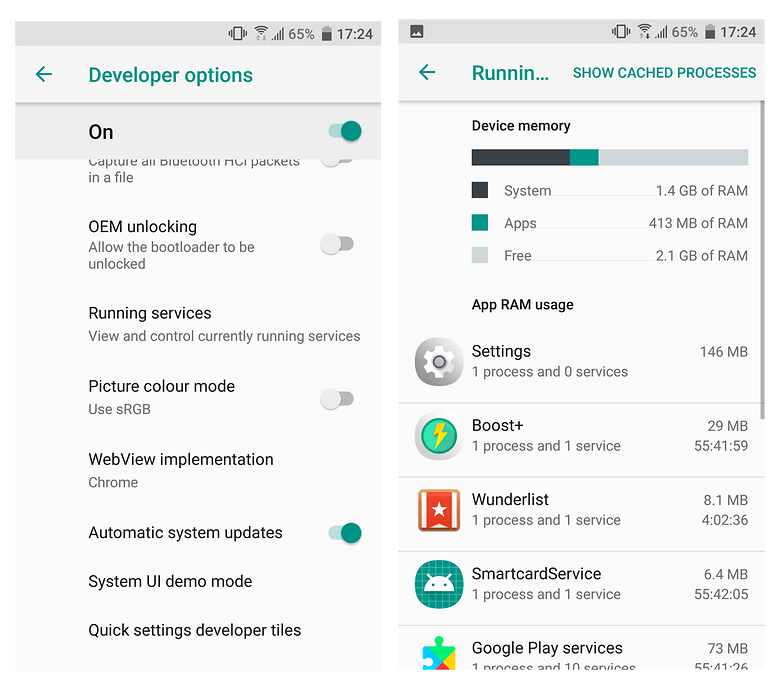The image size is (782, 681).
Task: Tap Wunderlist 8.1 MB value
Action: point(726,500)
